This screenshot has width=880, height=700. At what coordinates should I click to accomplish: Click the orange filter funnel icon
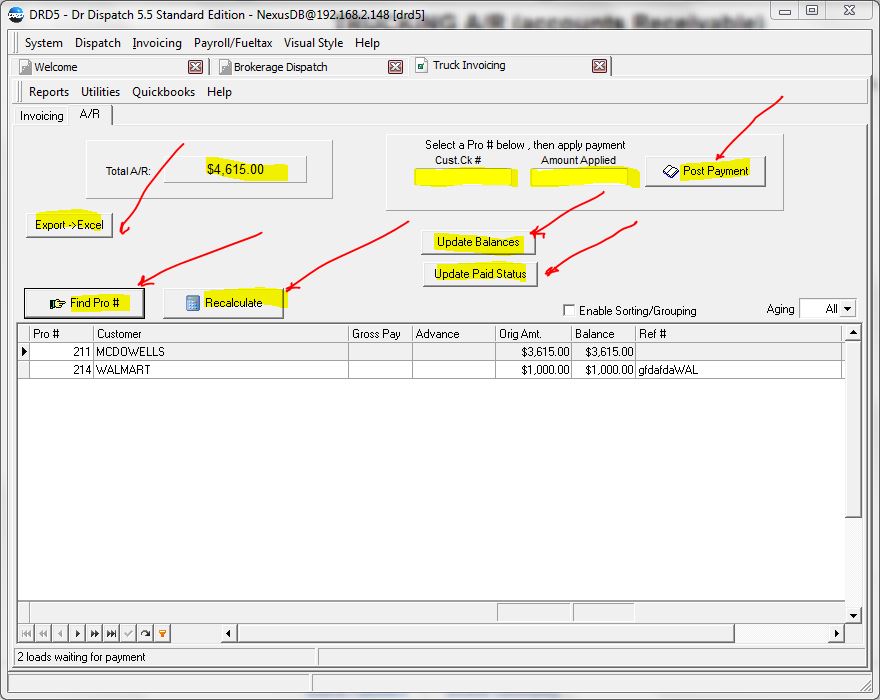tap(162, 633)
